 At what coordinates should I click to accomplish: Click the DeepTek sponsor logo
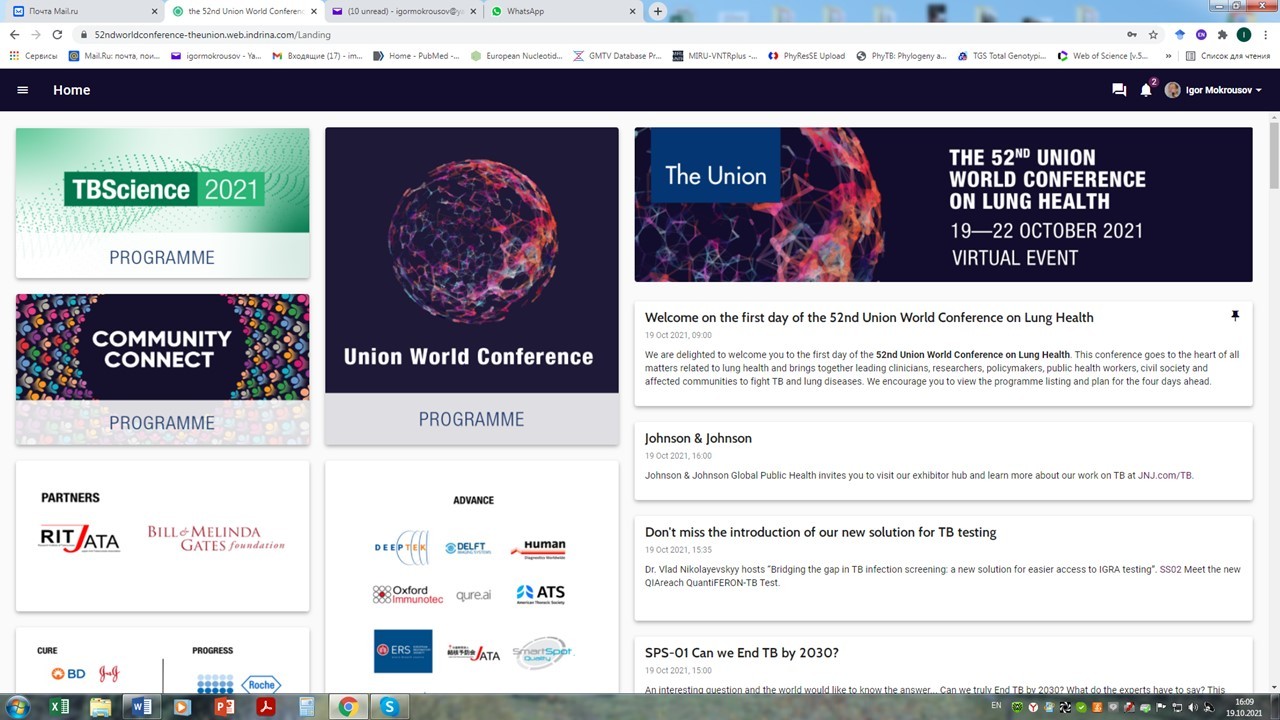click(401, 547)
